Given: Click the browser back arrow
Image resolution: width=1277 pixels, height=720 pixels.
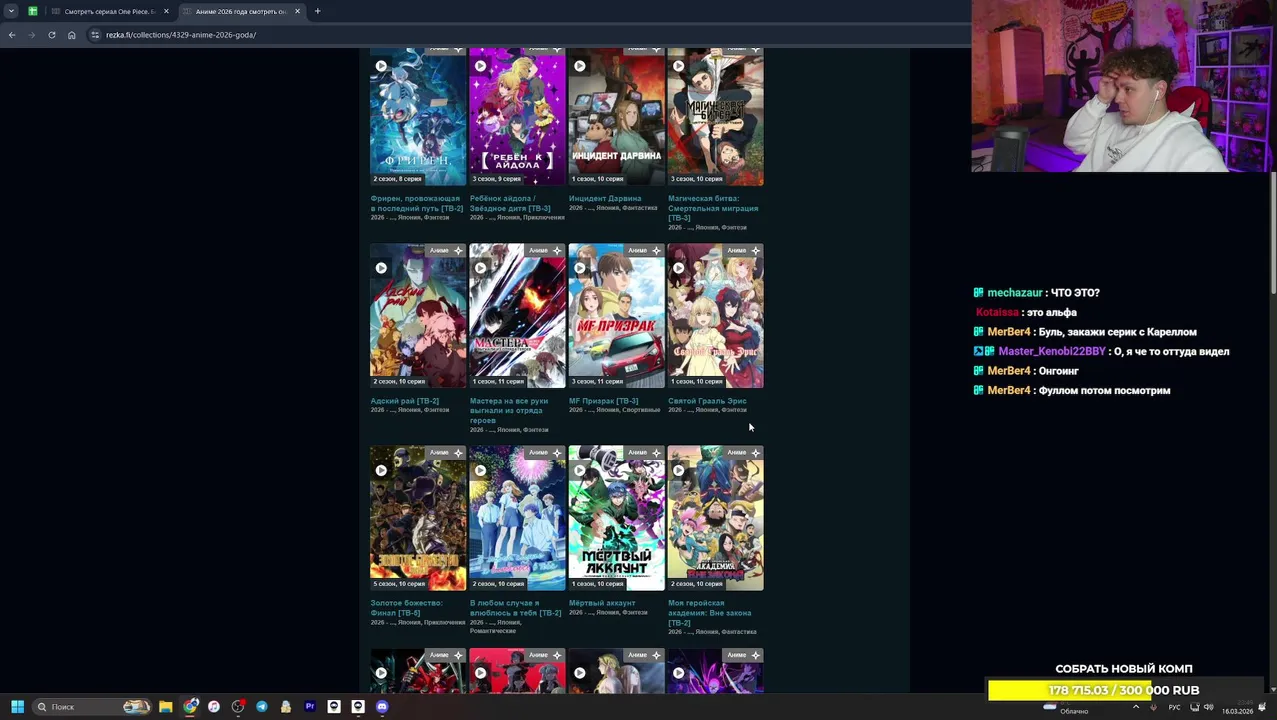Looking at the screenshot, I should click(12, 35).
